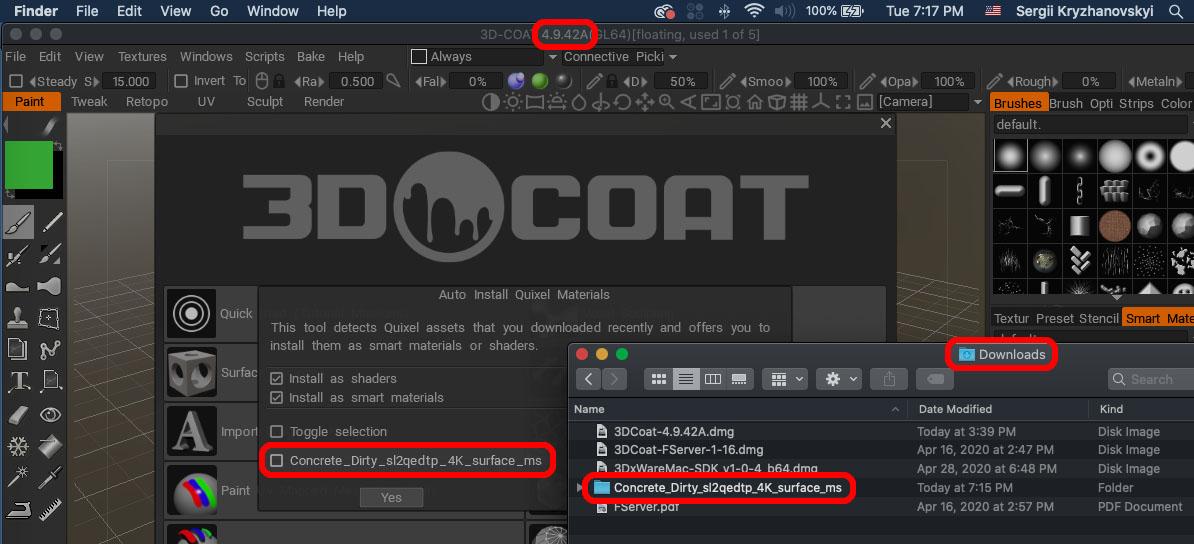Open the Strips panel tab

pos(1137,104)
